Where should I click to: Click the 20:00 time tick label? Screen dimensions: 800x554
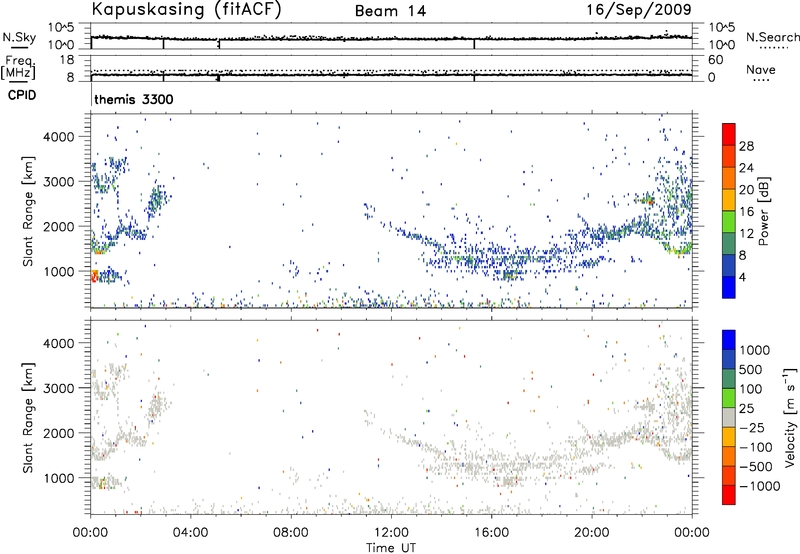pos(592,533)
